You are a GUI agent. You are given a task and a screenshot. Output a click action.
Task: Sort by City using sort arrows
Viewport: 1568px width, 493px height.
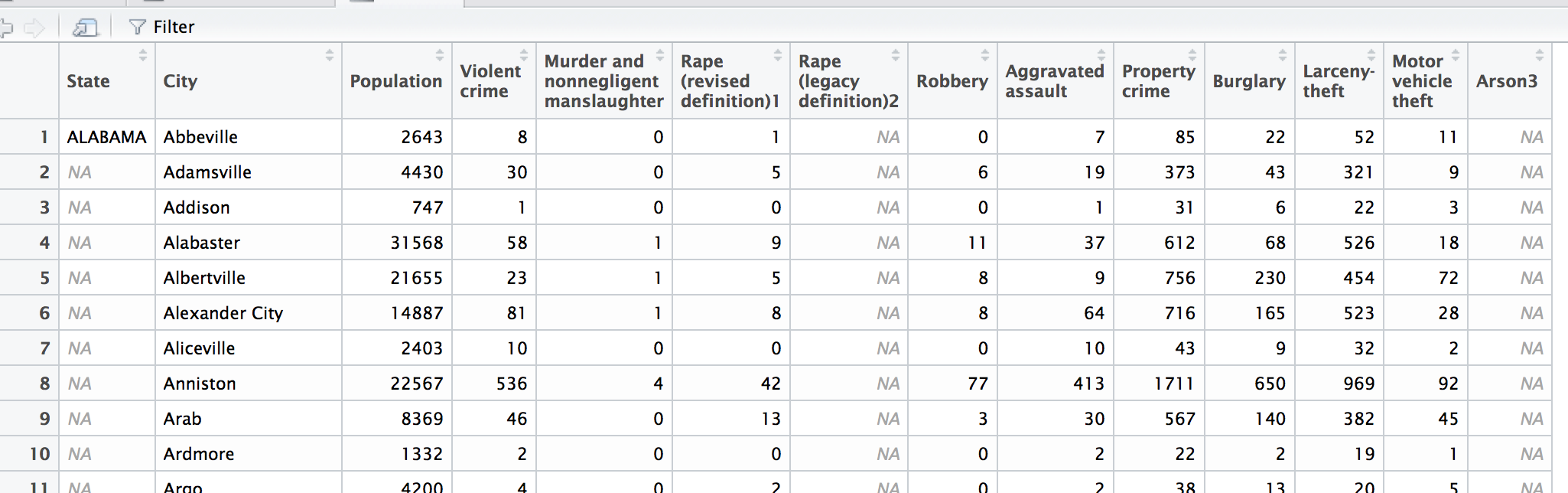coord(329,56)
